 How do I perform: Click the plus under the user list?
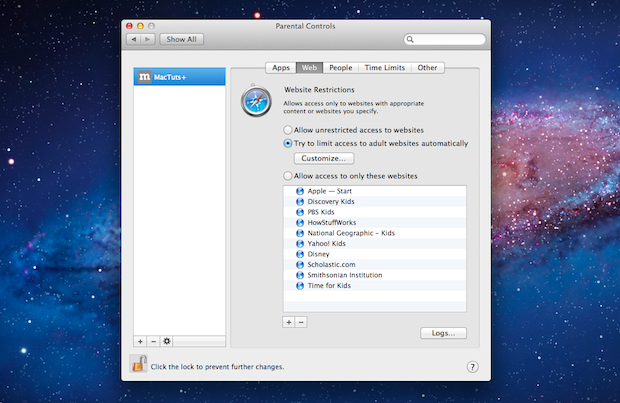pyautogui.click(x=140, y=341)
